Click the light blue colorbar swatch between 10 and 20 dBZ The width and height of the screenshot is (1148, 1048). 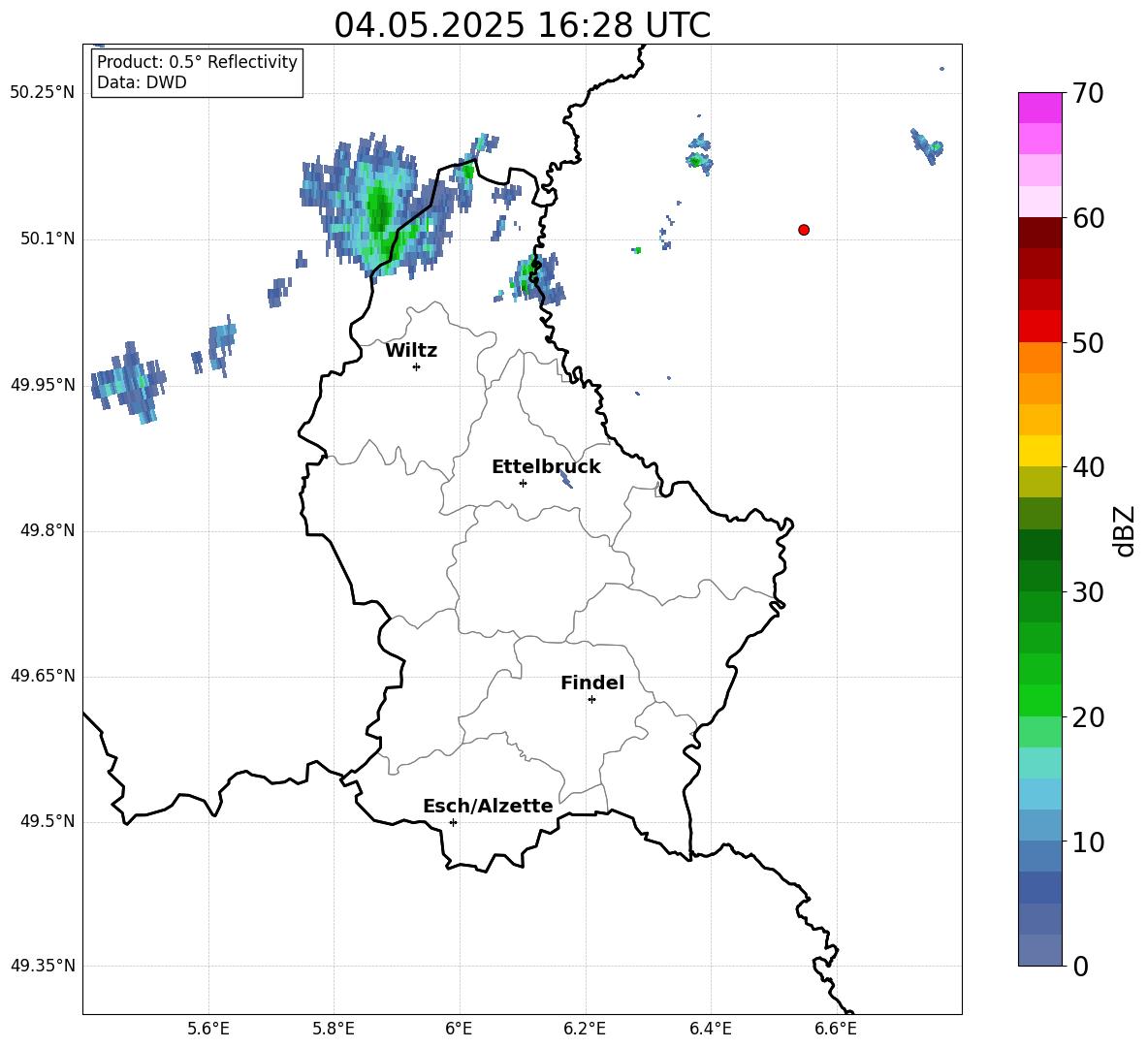pos(1039,794)
